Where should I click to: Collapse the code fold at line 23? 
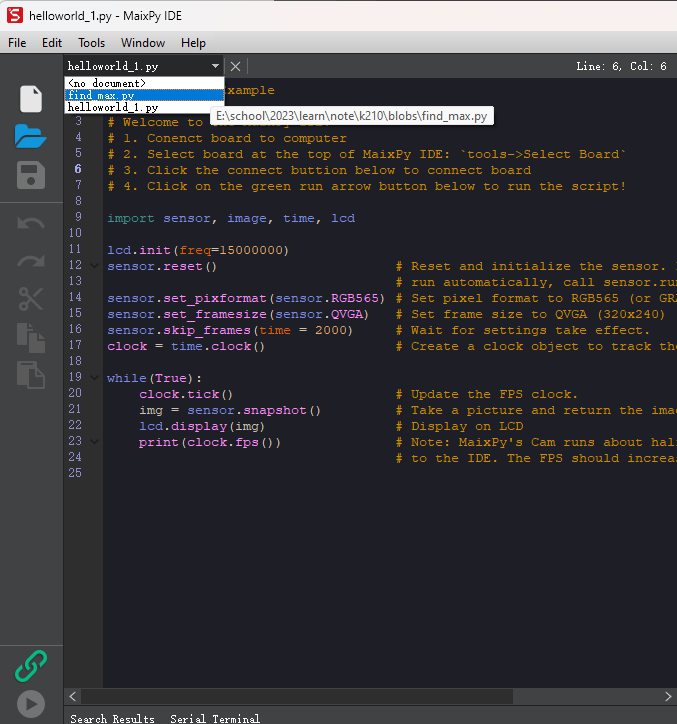95,442
